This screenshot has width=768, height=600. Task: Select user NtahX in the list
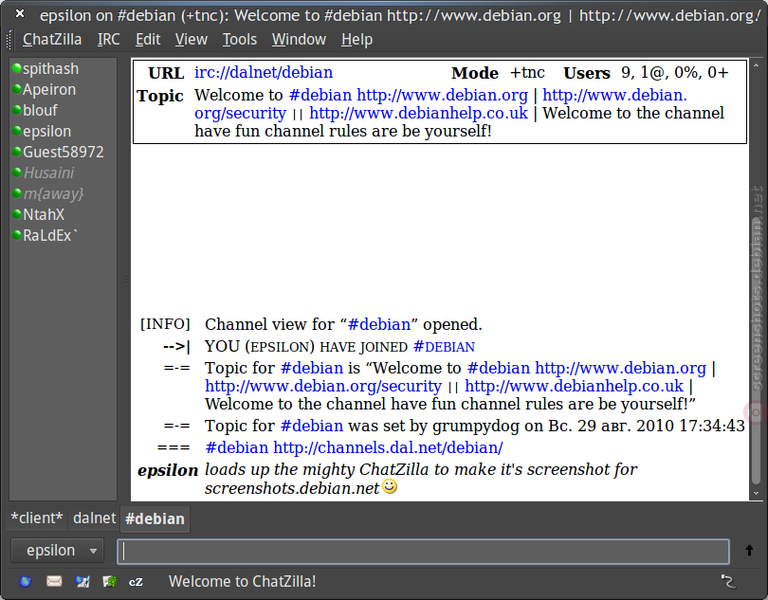pos(63,215)
